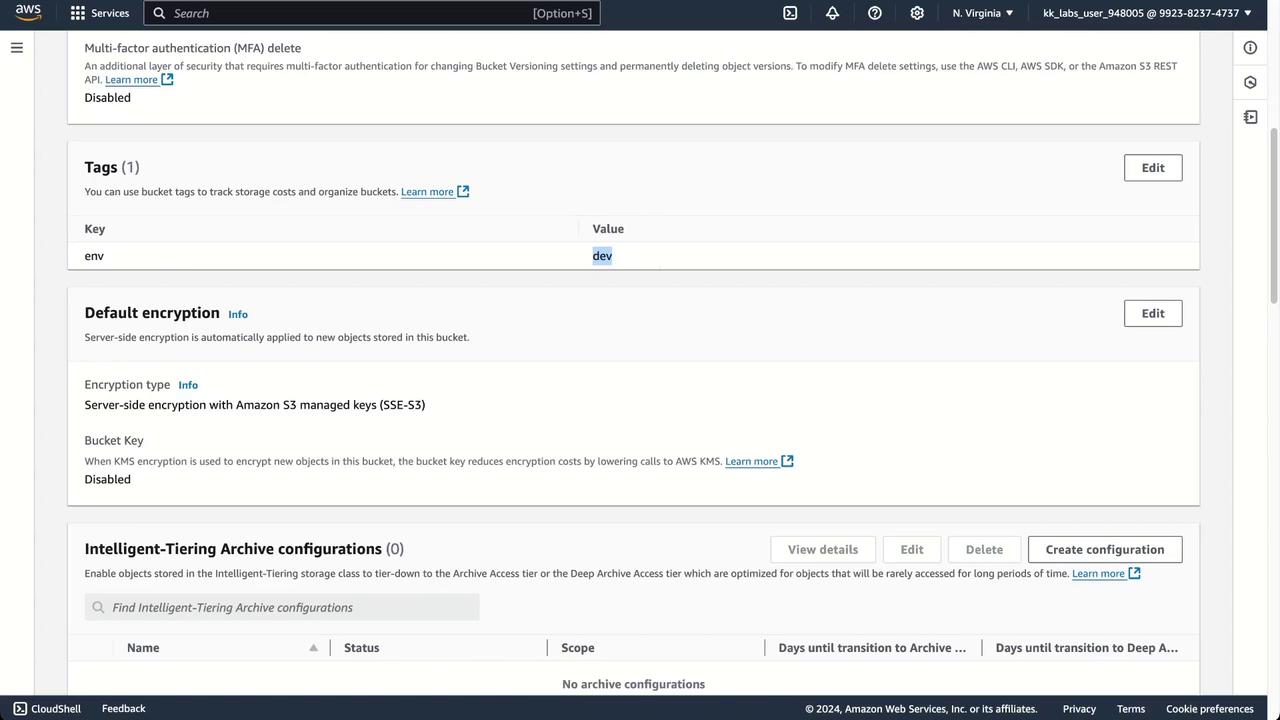Open Feedback in footer
1280x720 pixels.
coord(124,708)
